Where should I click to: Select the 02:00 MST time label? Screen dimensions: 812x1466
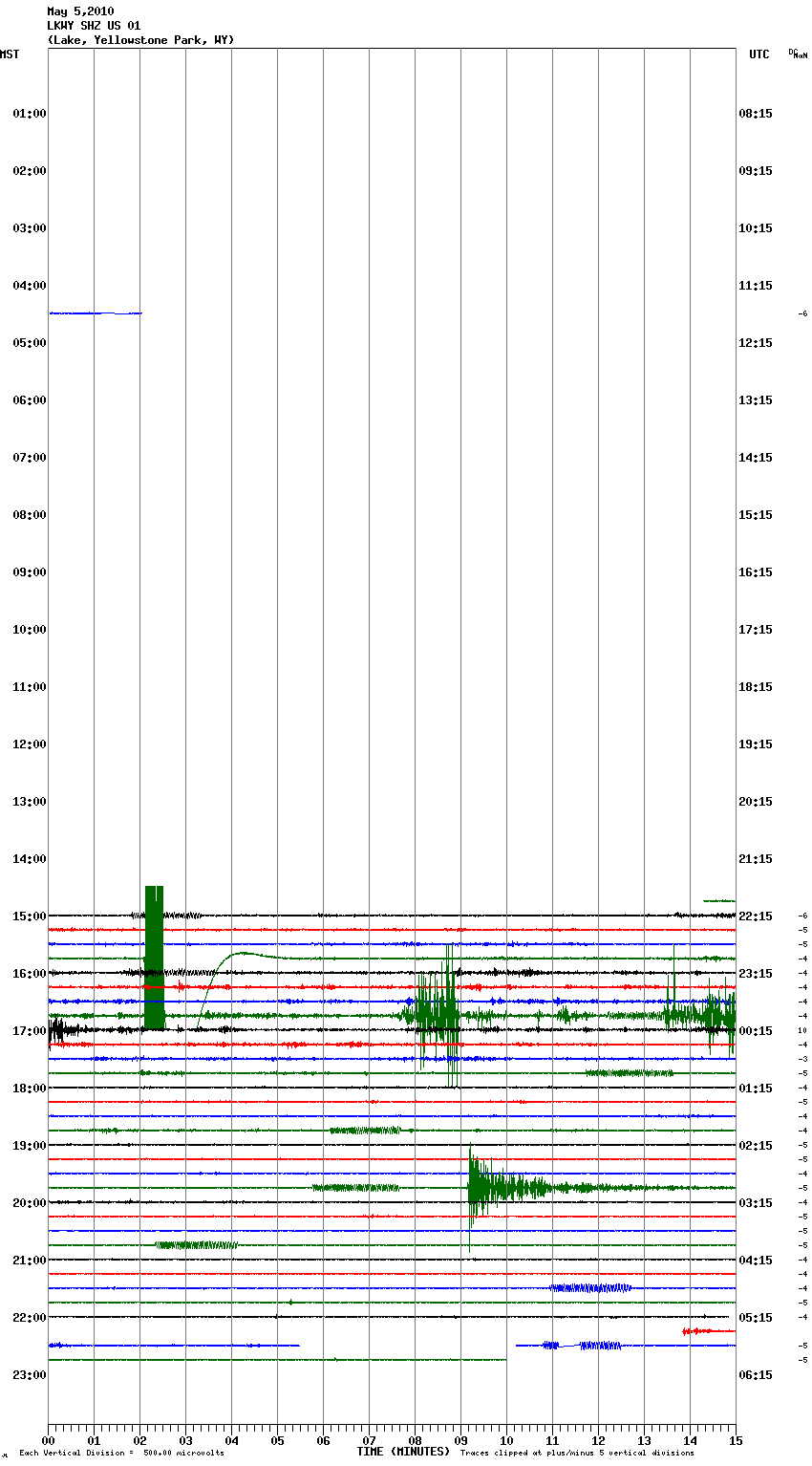point(30,171)
